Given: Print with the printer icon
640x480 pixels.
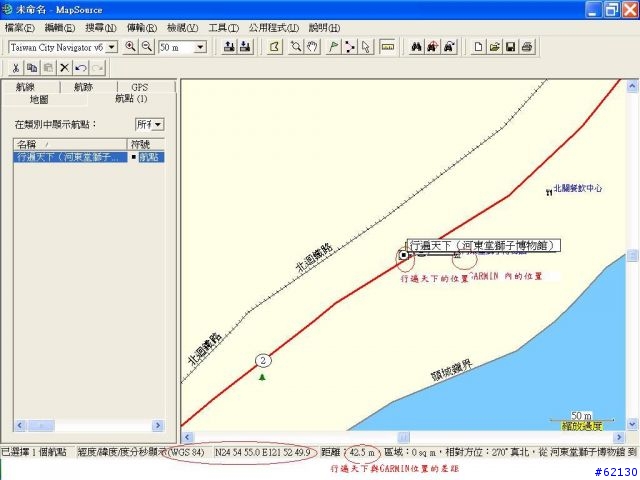Looking at the screenshot, I should tap(527, 47).
